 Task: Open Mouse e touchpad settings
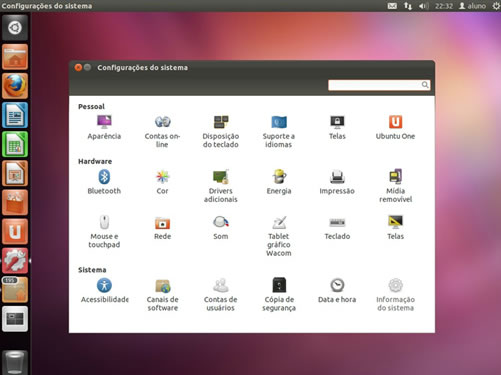tap(104, 232)
